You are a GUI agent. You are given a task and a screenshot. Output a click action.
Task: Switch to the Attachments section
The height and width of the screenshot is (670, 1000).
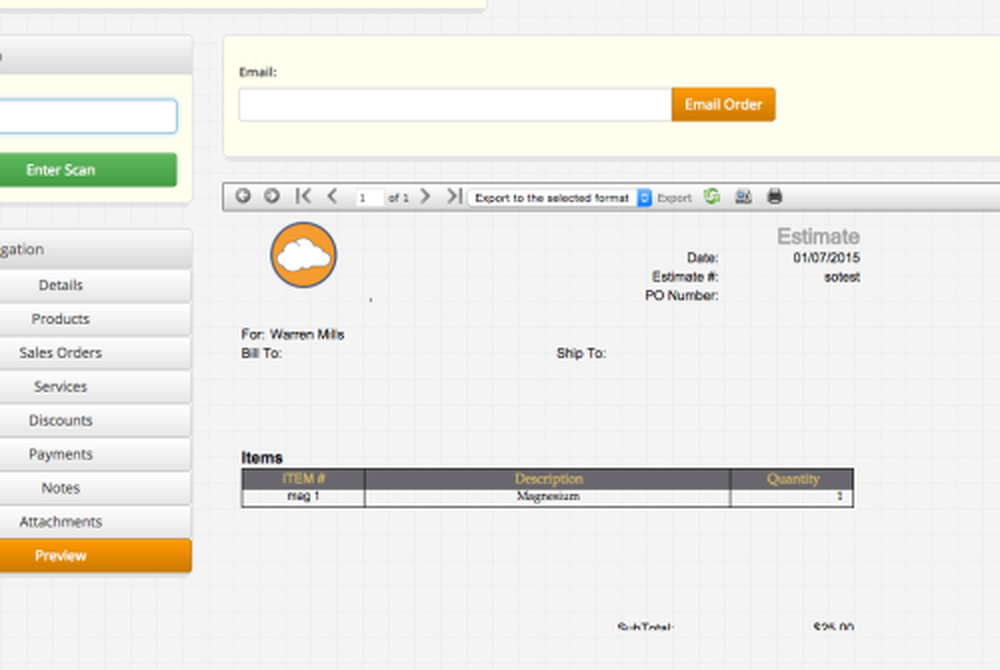(x=60, y=521)
